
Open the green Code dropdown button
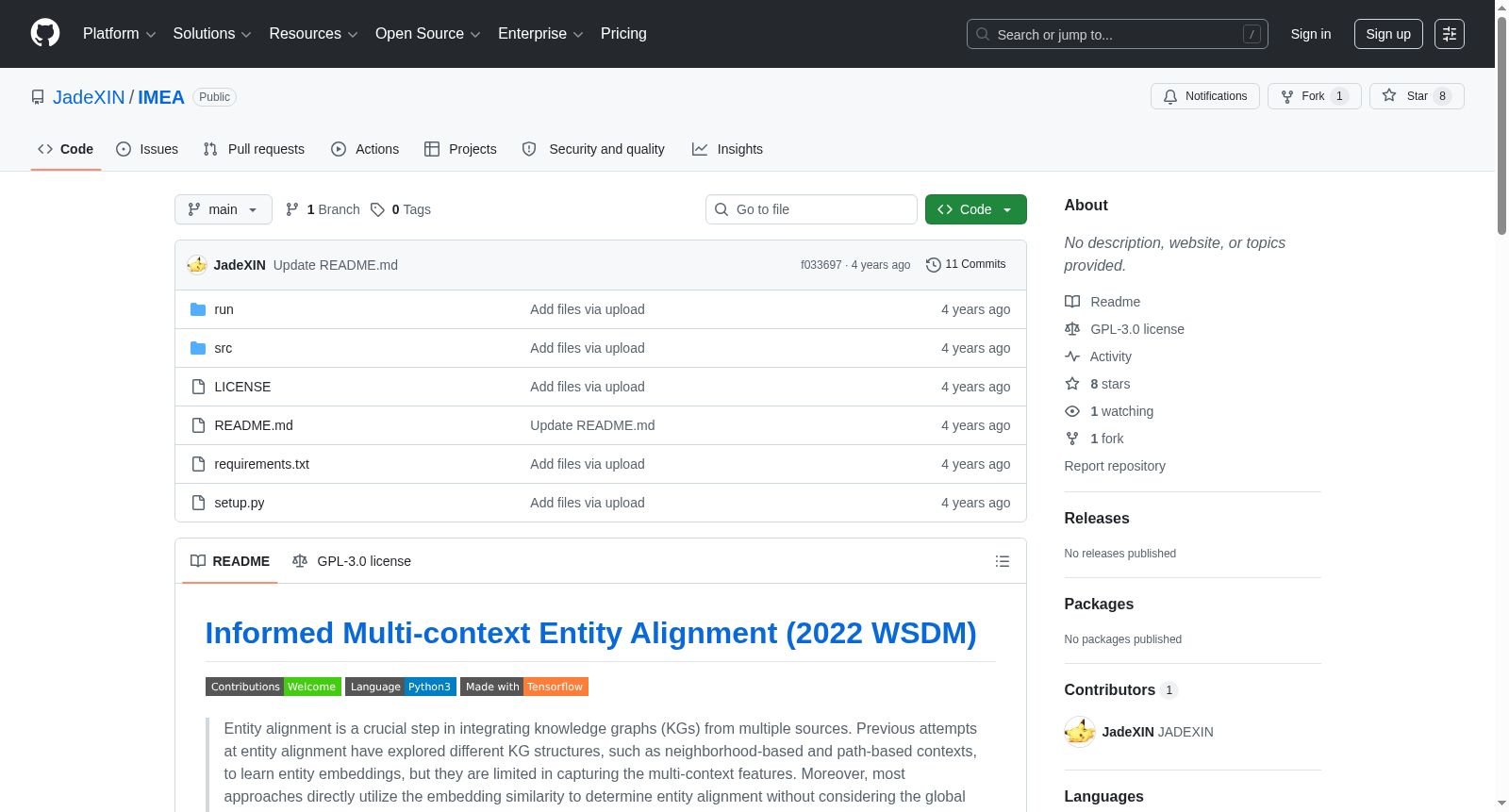(x=976, y=209)
